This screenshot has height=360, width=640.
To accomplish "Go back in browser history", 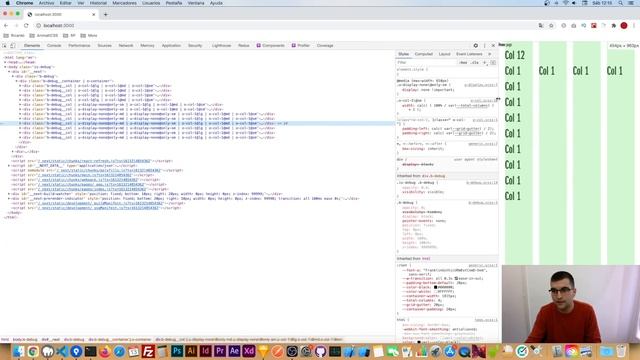I will click(x=6, y=25).
